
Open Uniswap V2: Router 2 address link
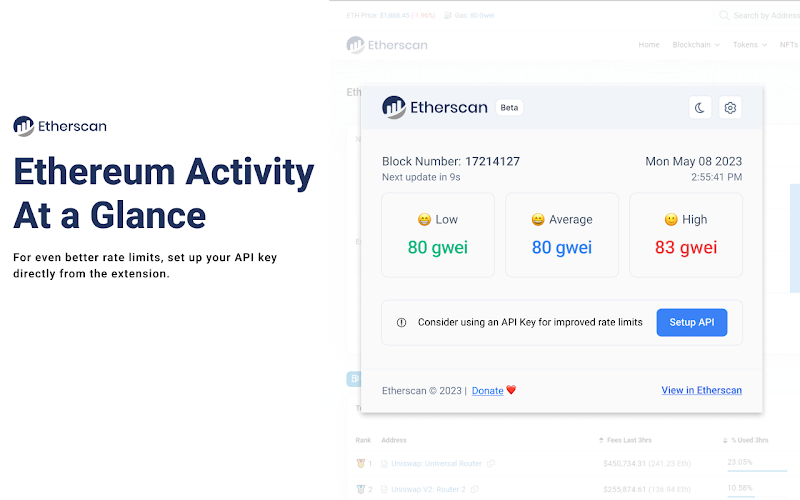(x=428, y=489)
